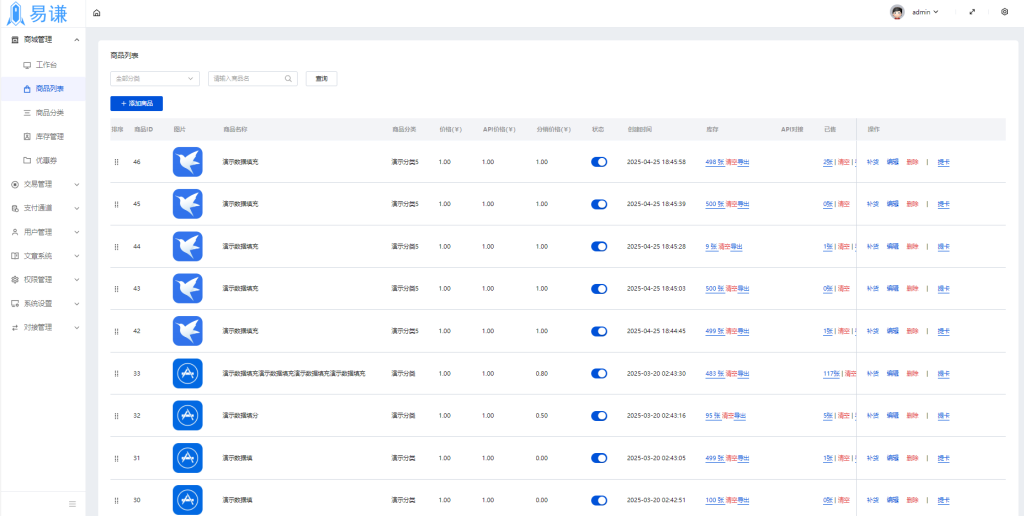The image size is (1024, 516).
Task: Switch off status toggle for product 44
Action: [x=599, y=246]
